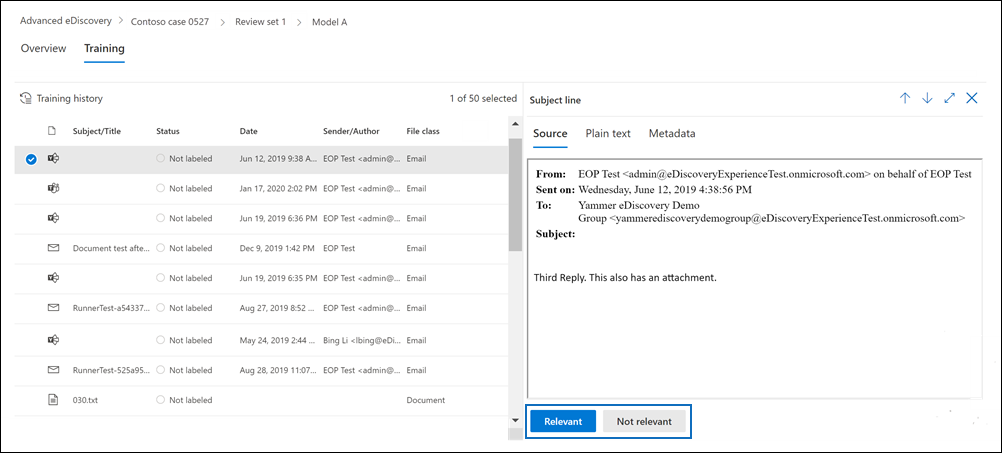Mark document as Relevant
1002x453 pixels.
pyautogui.click(x=563, y=421)
